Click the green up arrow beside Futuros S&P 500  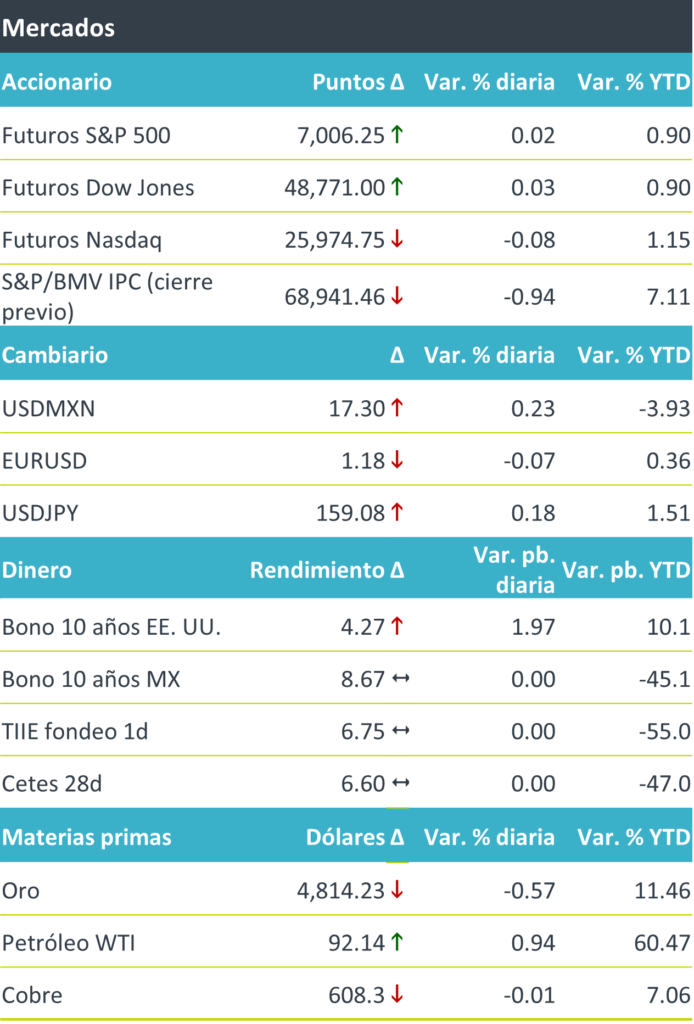pos(397,135)
